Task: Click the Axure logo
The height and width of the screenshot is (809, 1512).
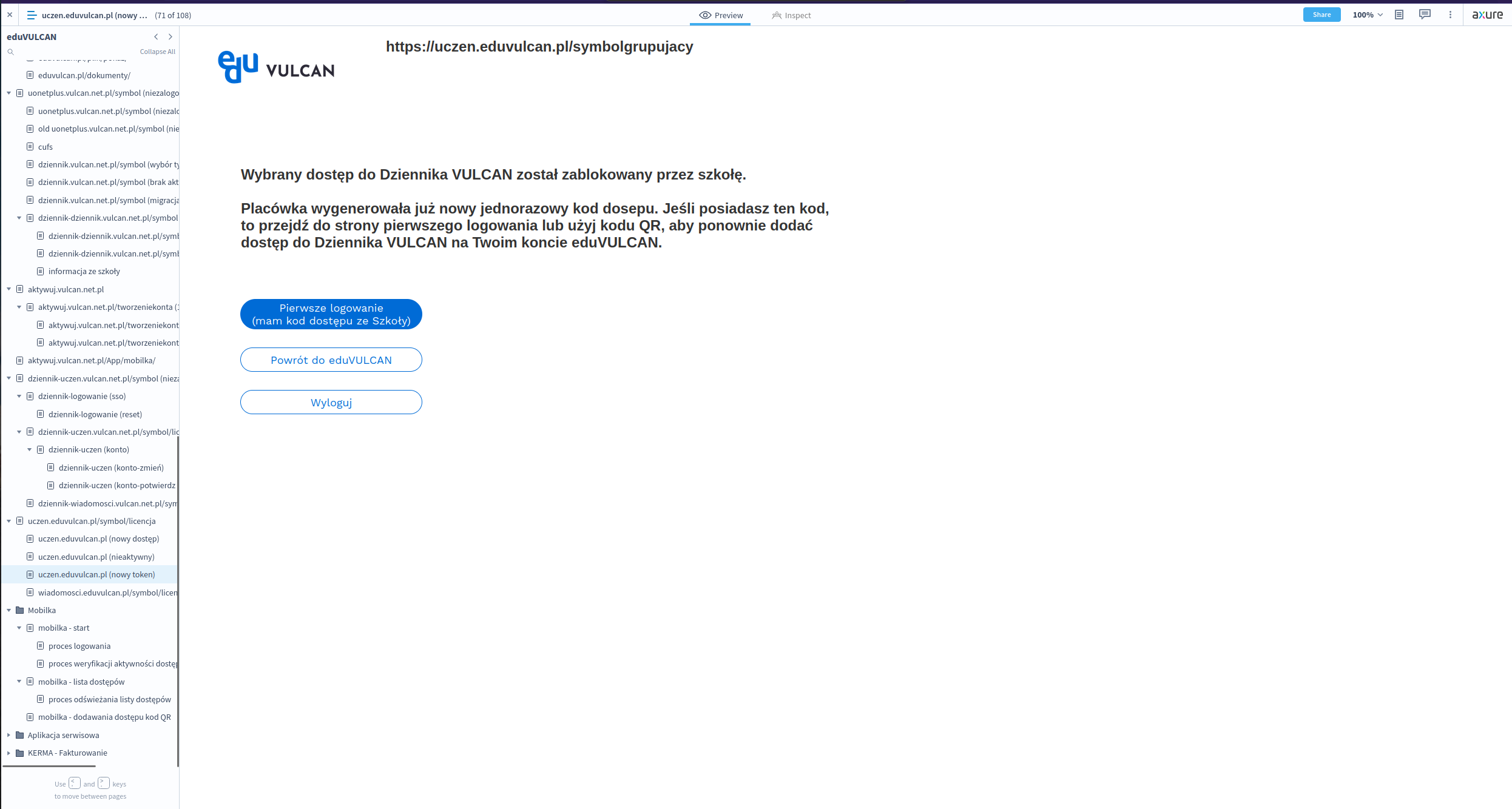Action: click(x=1487, y=15)
